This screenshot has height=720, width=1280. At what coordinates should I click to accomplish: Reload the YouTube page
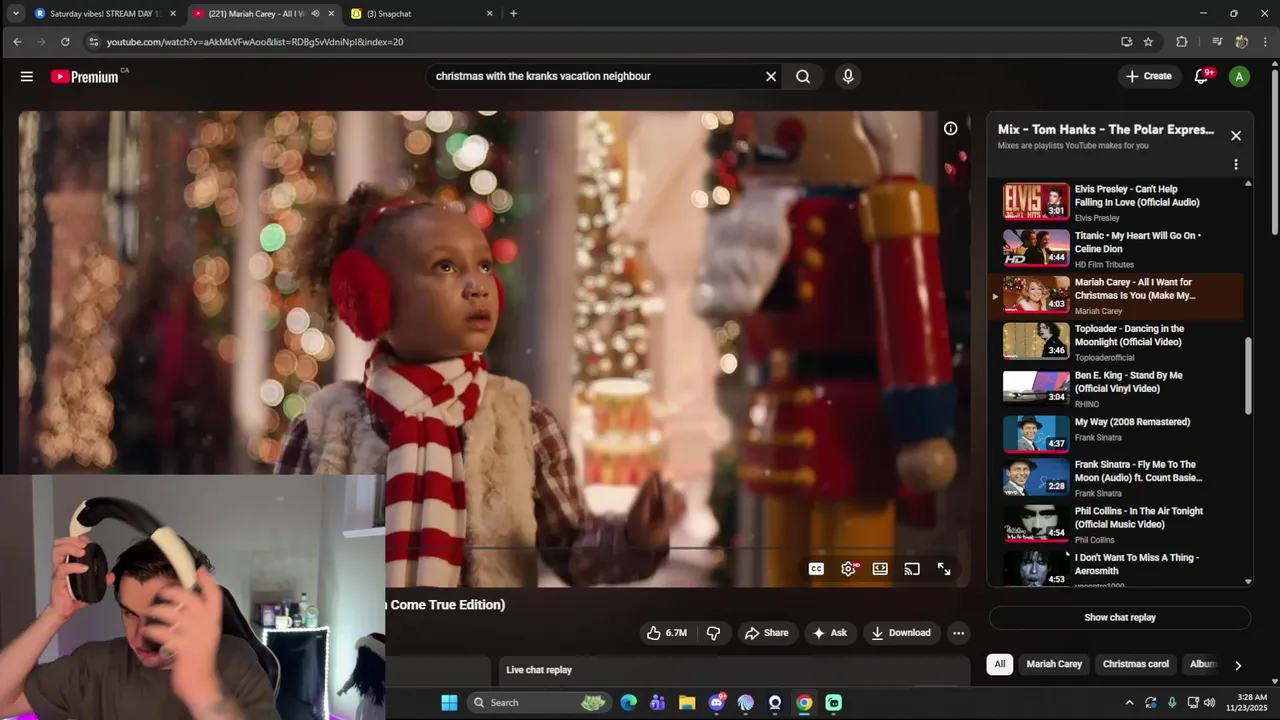click(x=65, y=42)
